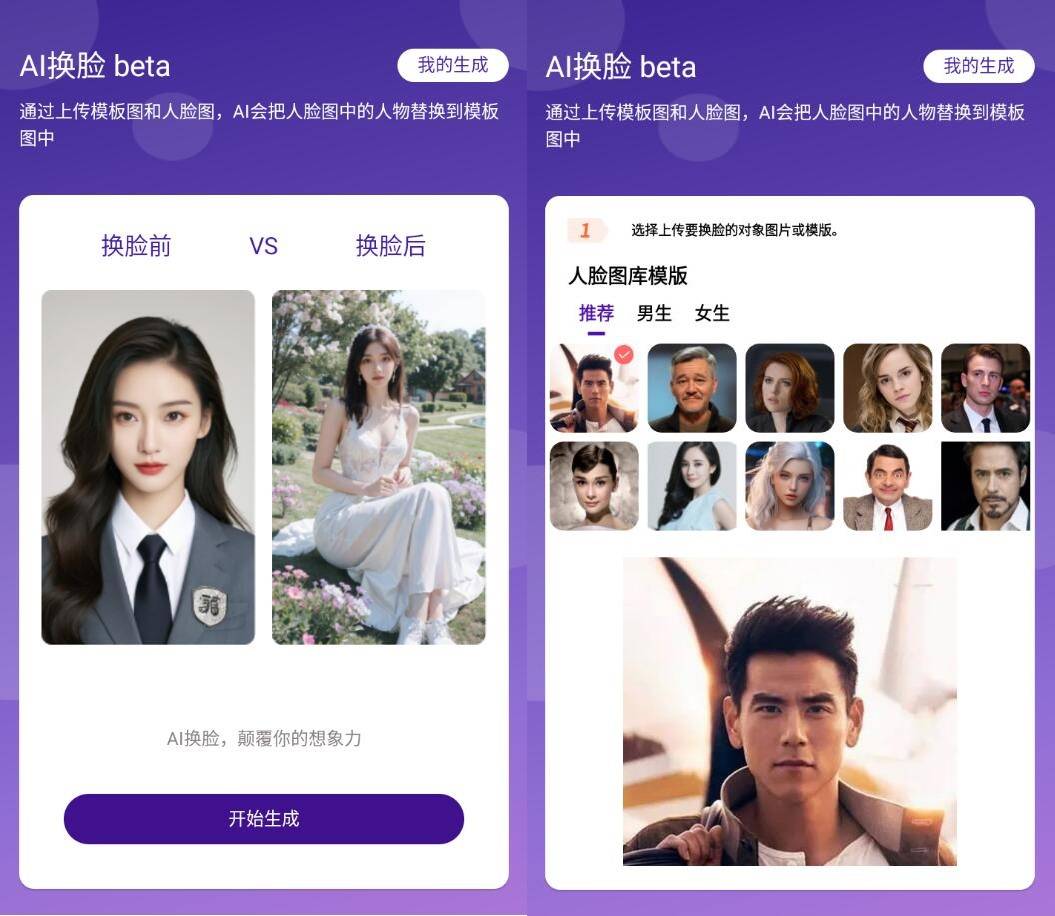This screenshot has height=916, width=1055.
Task: Click the 开始生成 button
Action: pyautogui.click(x=264, y=818)
